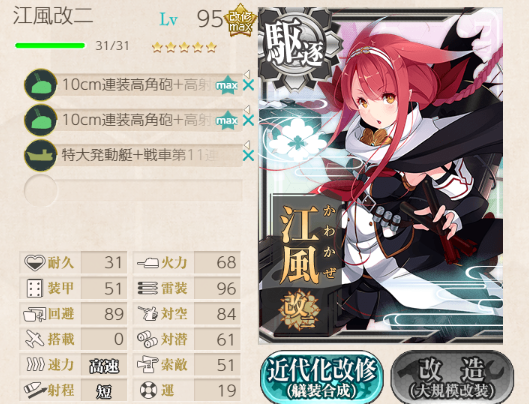
Task: Click the 対空 anti-air gun icon
Action: coord(148,314)
